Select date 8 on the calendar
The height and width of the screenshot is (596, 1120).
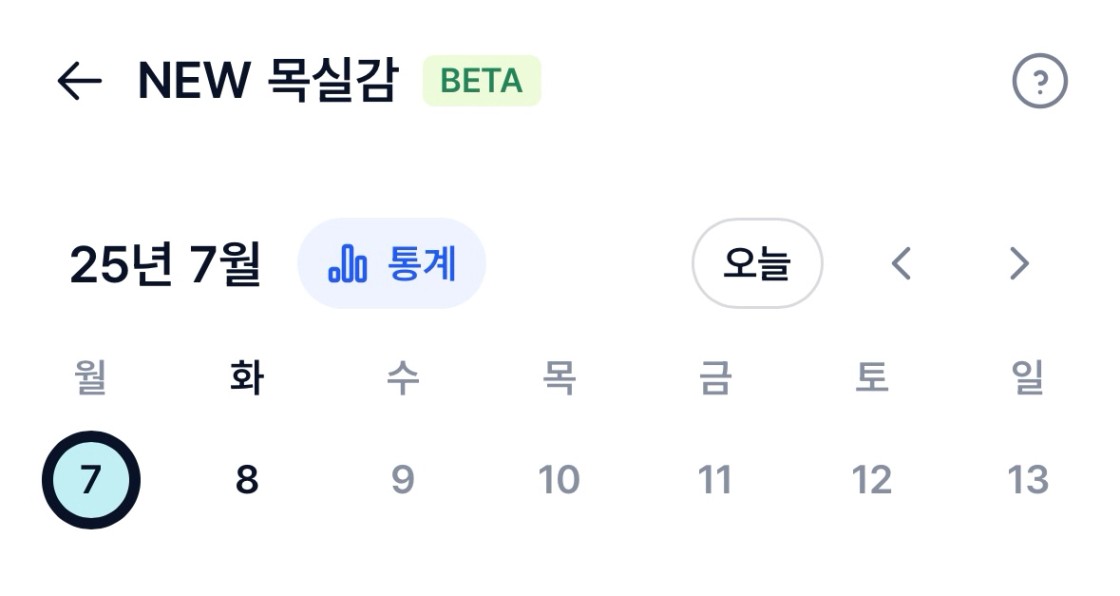tap(246, 480)
